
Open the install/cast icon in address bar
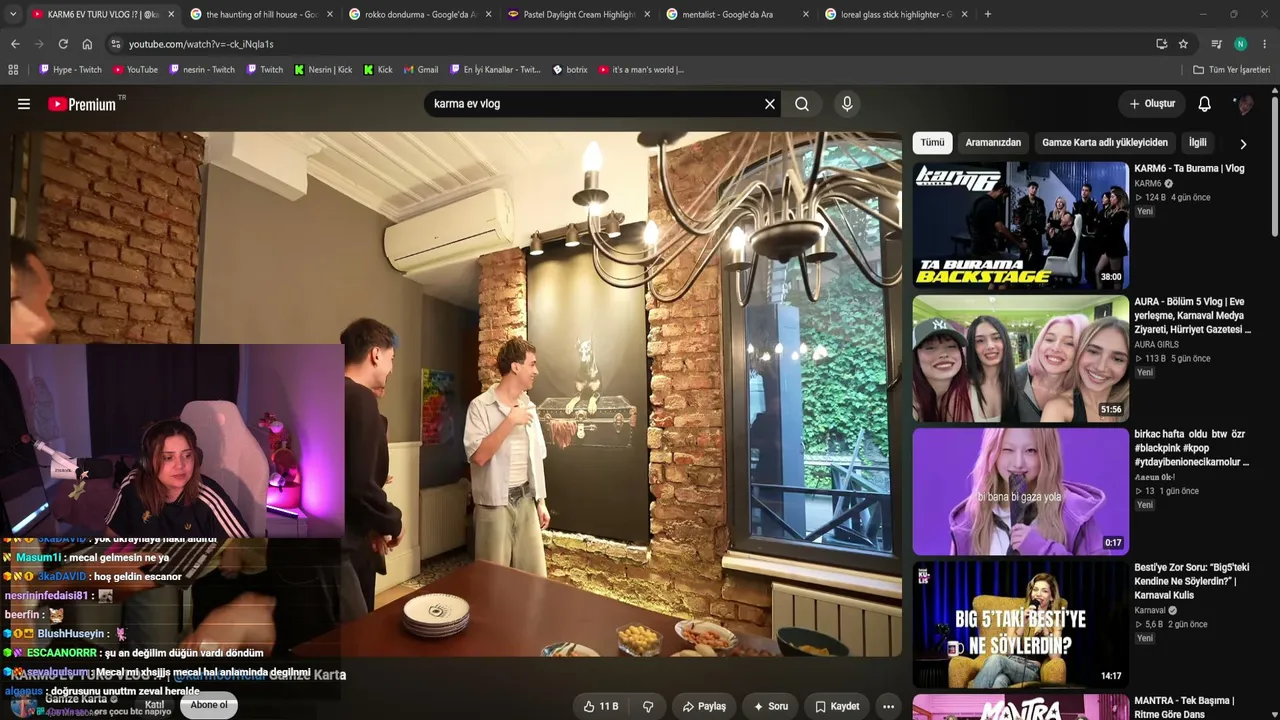click(1161, 44)
